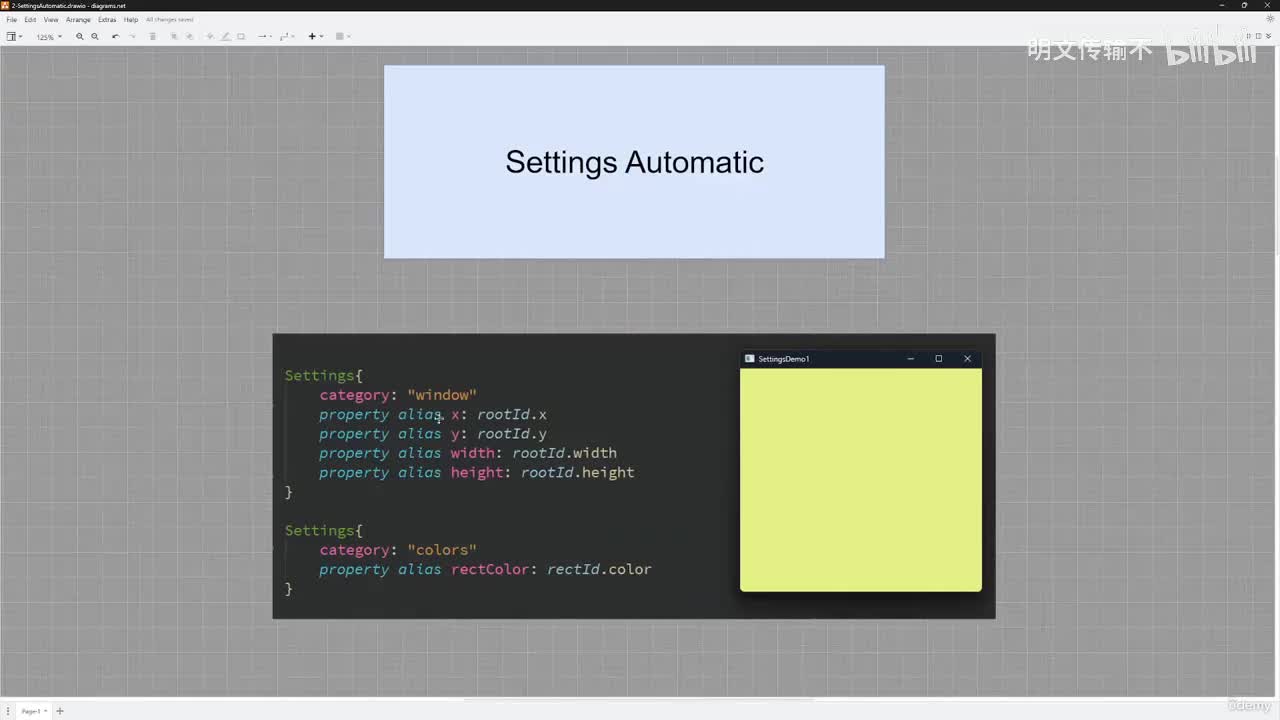Screen dimensions: 1280x720
Task: Toggle the Format panel icon
Action: click(1258, 36)
